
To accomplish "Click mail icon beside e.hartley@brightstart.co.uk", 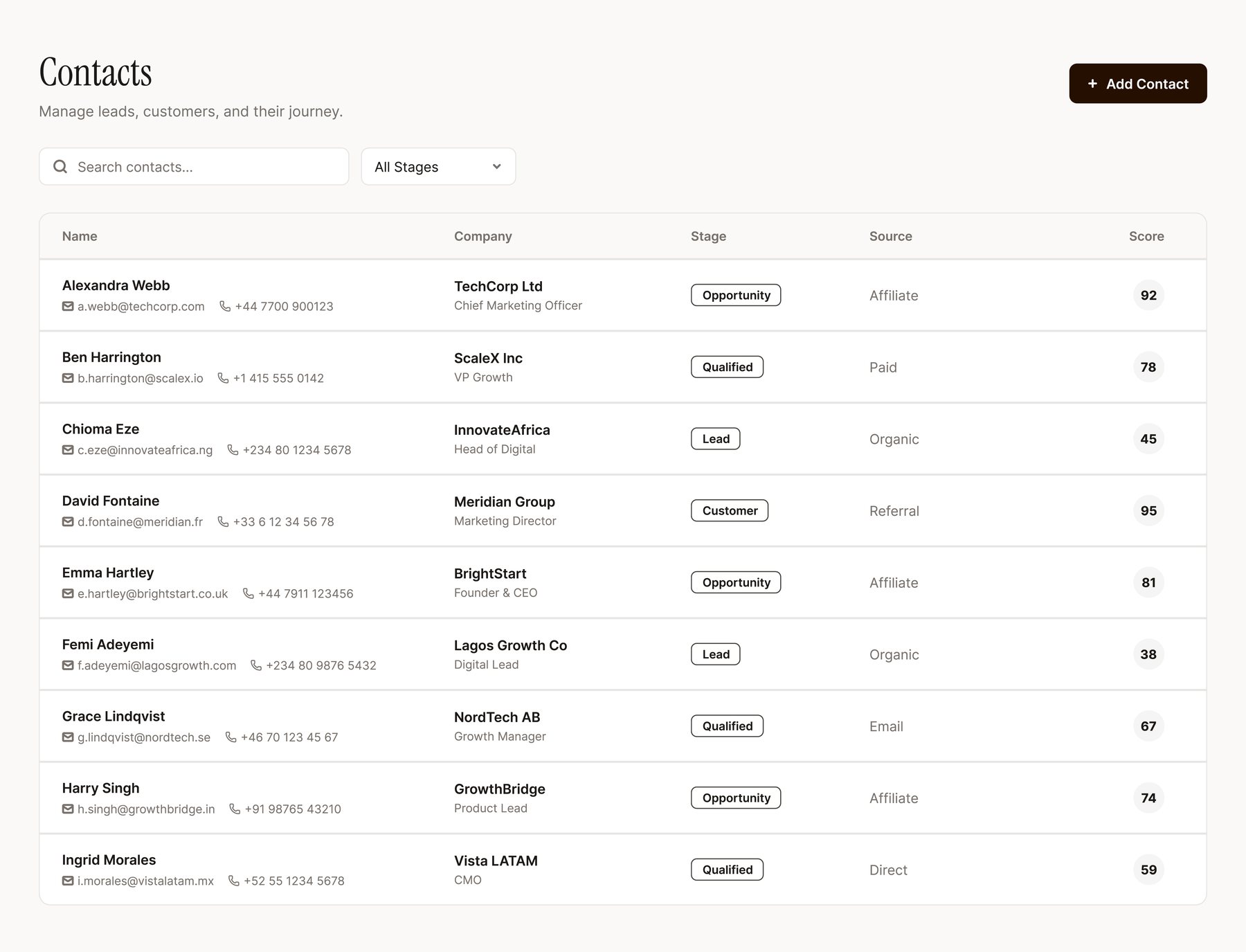I will coord(68,593).
